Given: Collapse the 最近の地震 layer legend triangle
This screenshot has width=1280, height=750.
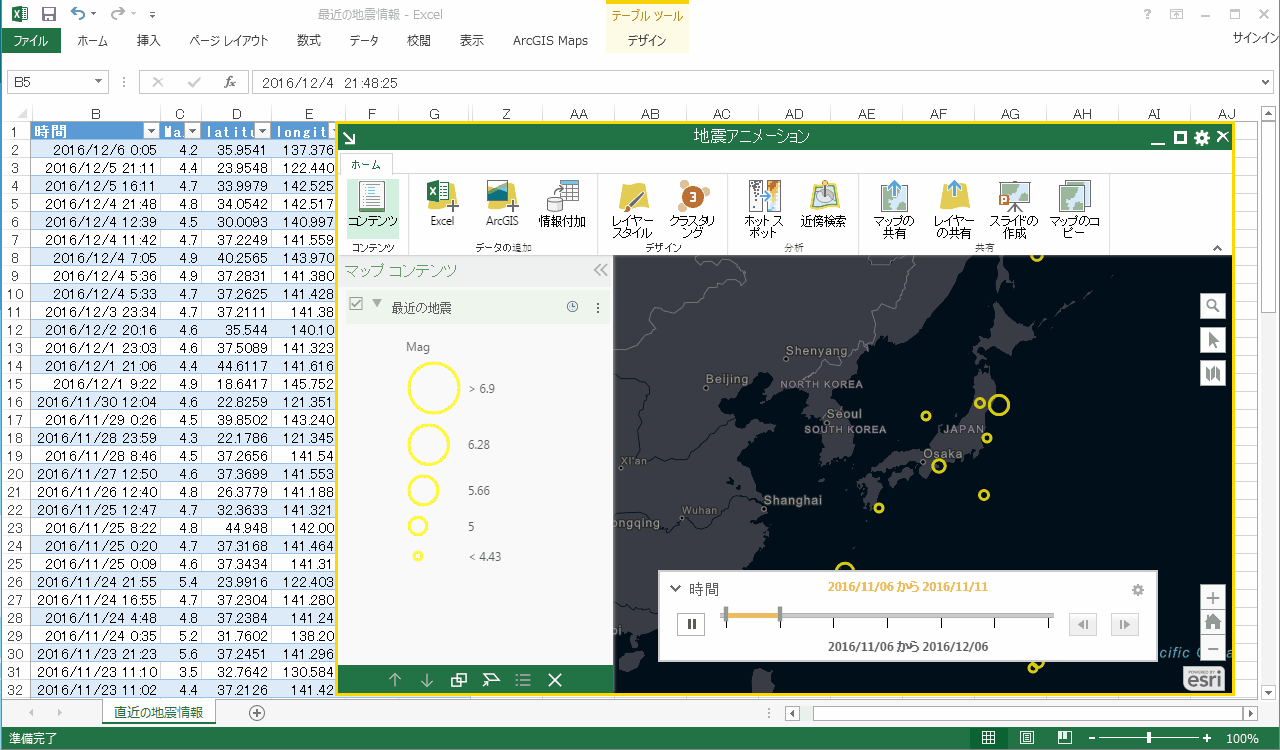Looking at the screenshot, I should 377,303.
